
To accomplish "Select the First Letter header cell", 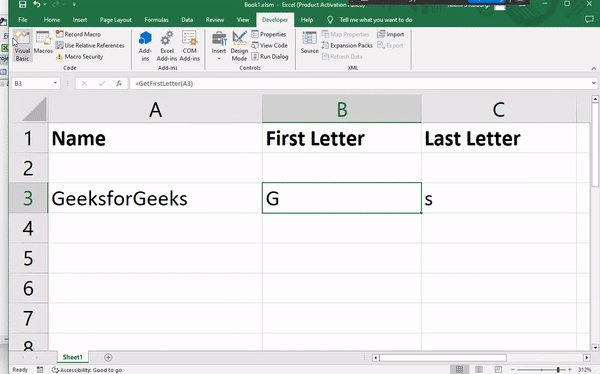I will point(342,138).
